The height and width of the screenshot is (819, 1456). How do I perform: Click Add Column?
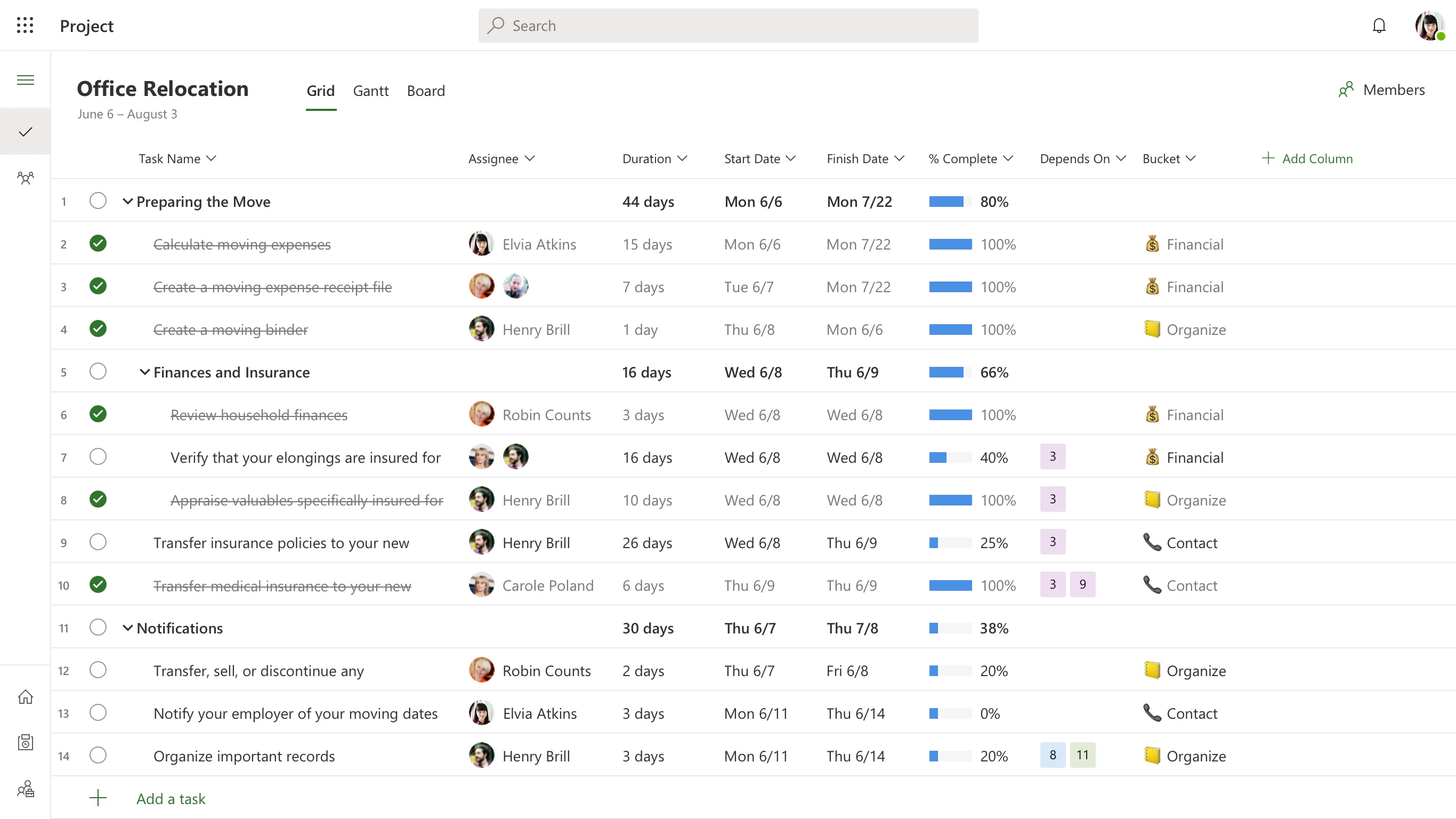[x=1307, y=159]
